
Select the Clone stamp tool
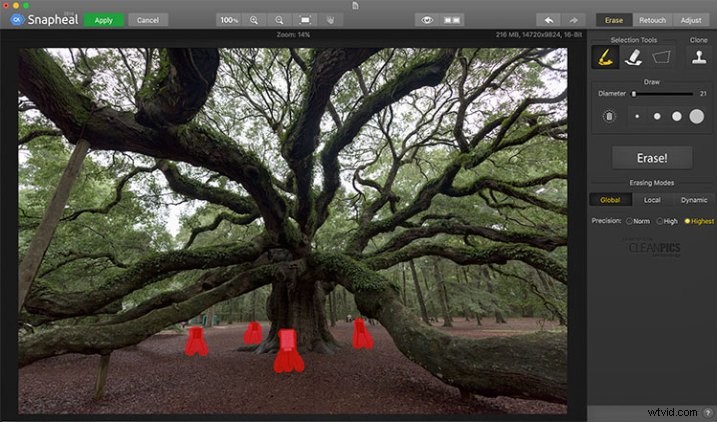point(699,57)
